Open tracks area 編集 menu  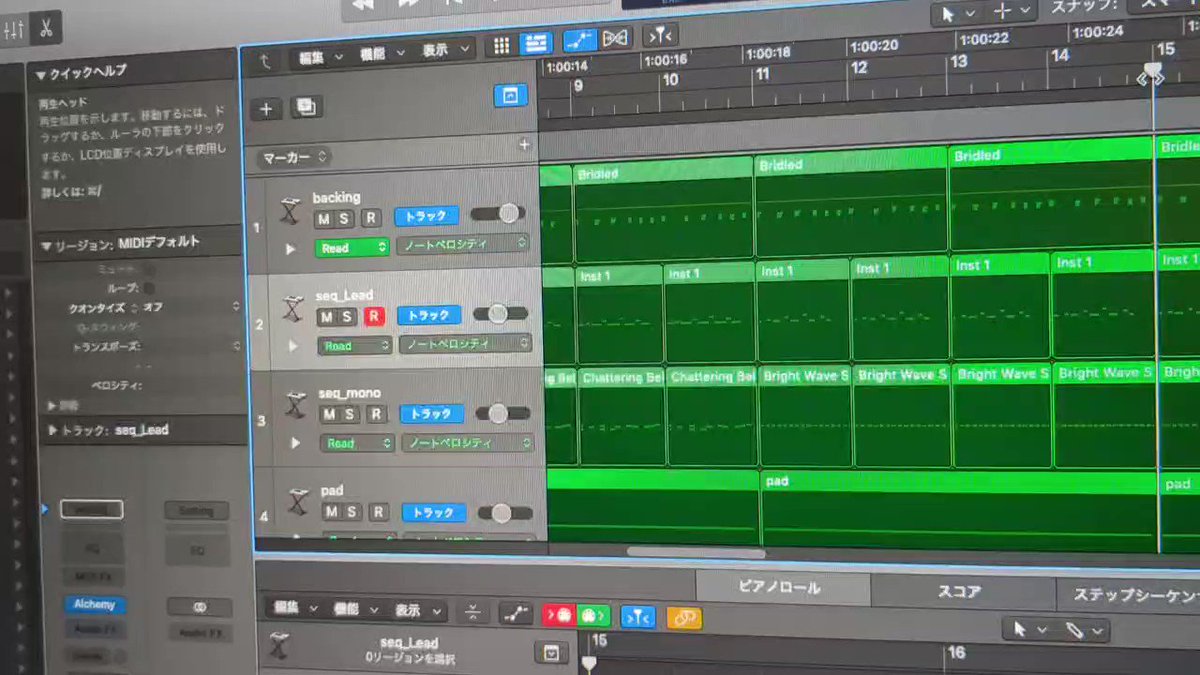(x=321, y=56)
